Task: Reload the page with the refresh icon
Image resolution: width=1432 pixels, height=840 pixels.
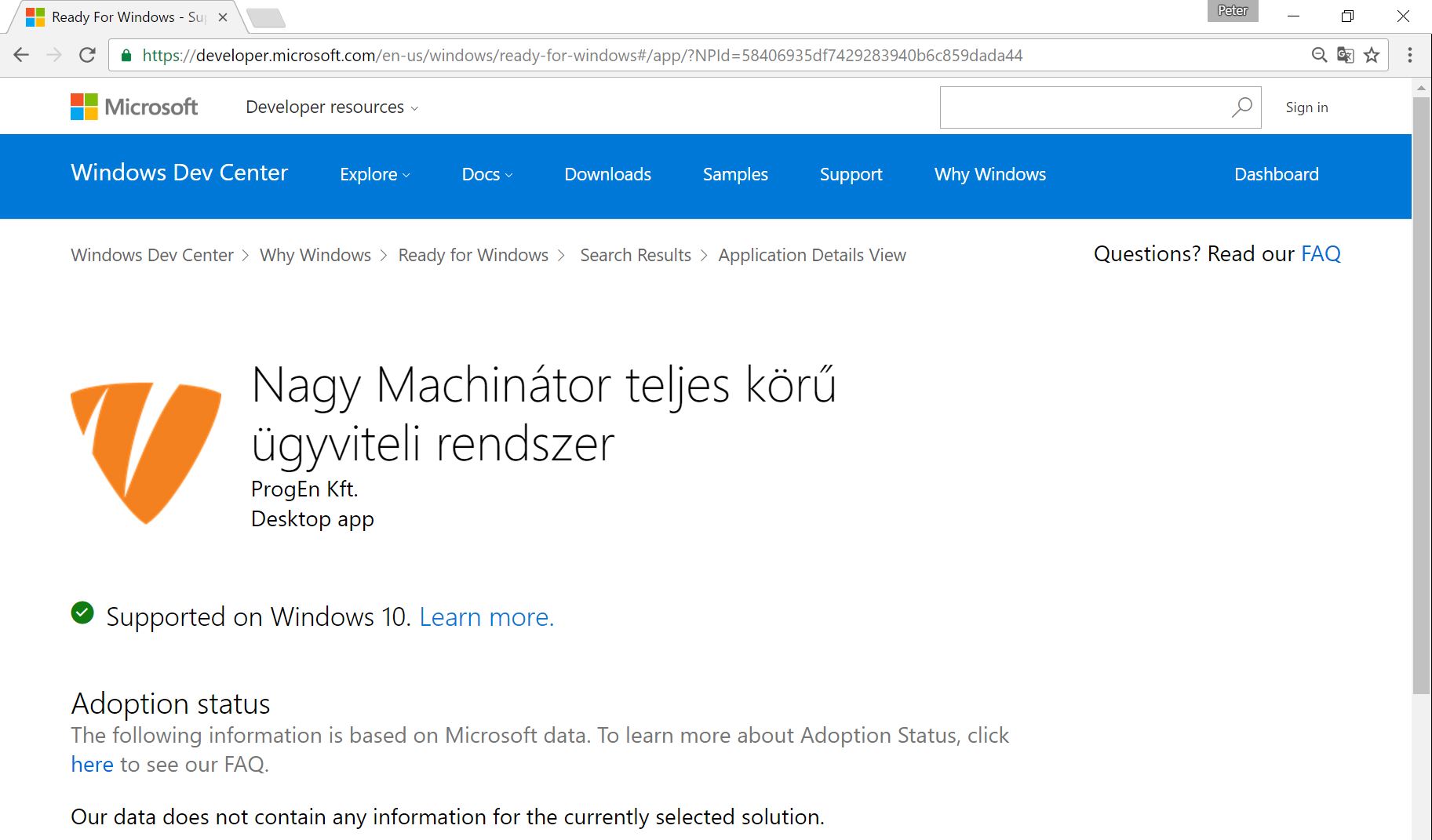Action: (x=87, y=55)
